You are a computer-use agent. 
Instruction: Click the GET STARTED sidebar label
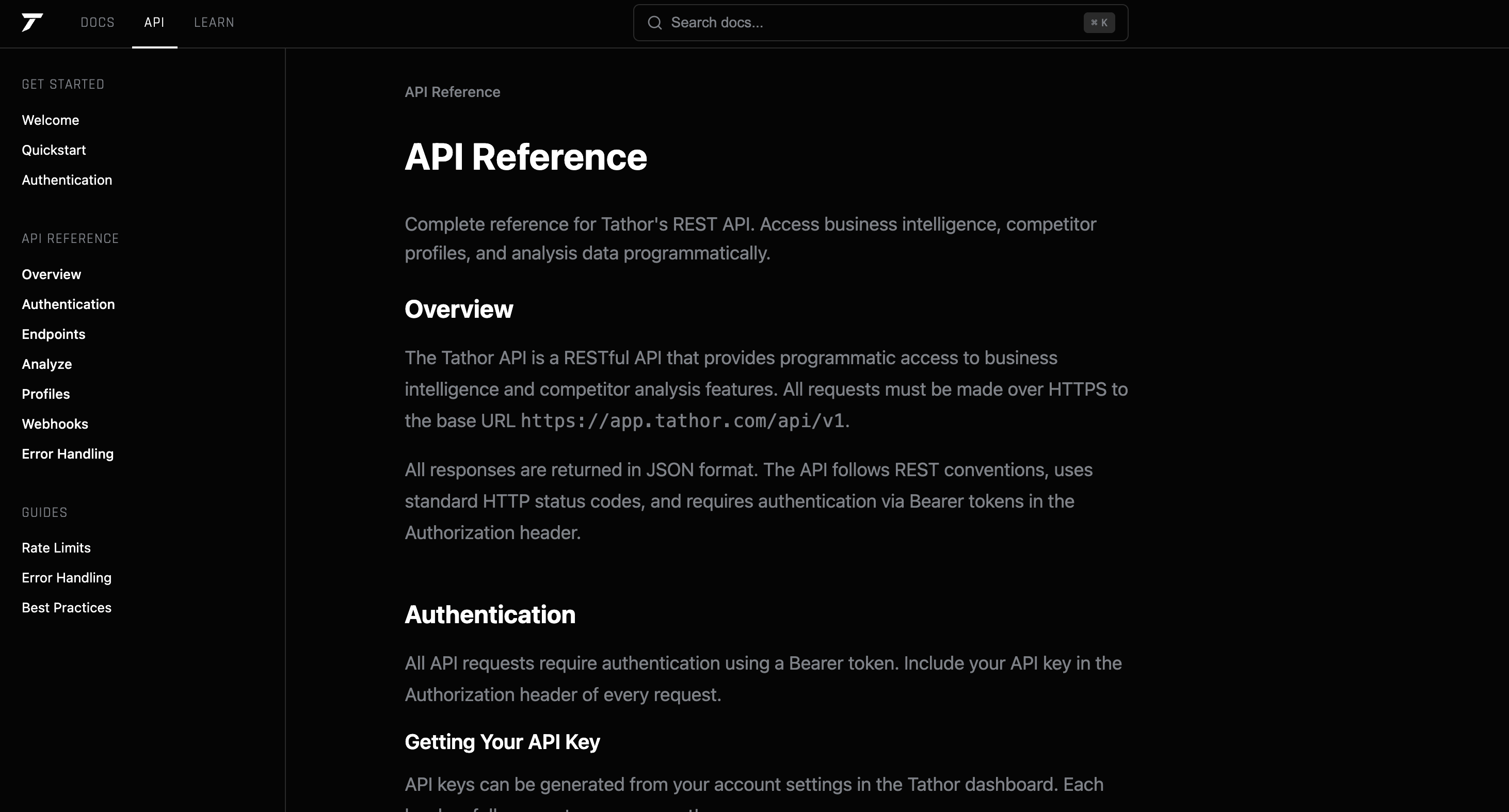point(63,84)
